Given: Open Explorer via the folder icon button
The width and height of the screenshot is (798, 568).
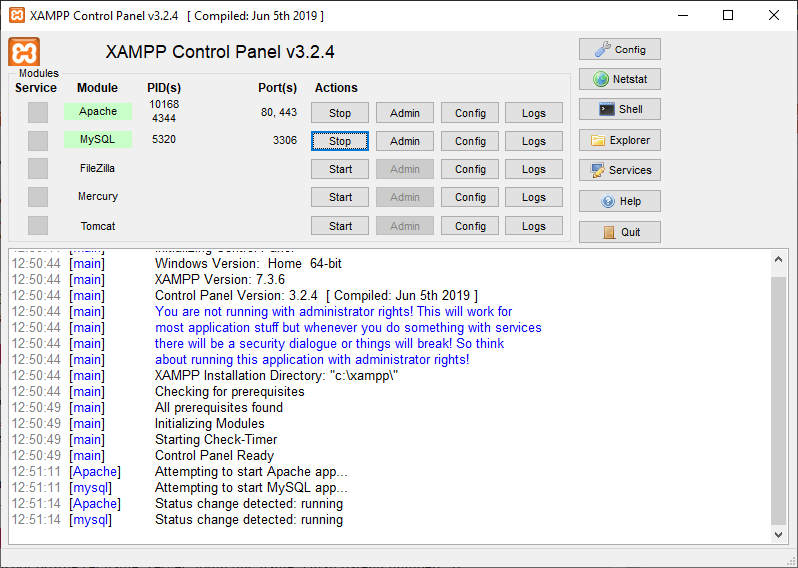Looking at the screenshot, I should (x=620, y=140).
